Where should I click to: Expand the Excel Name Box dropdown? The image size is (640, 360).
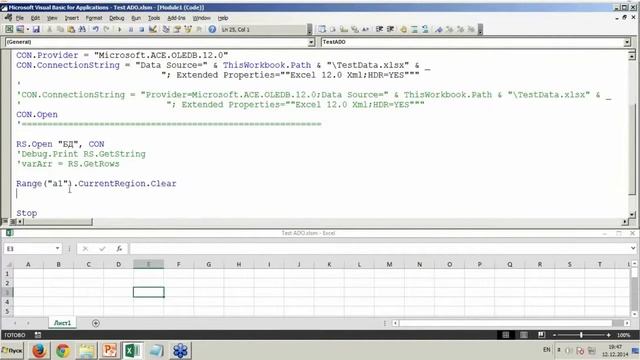tap(57, 248)
